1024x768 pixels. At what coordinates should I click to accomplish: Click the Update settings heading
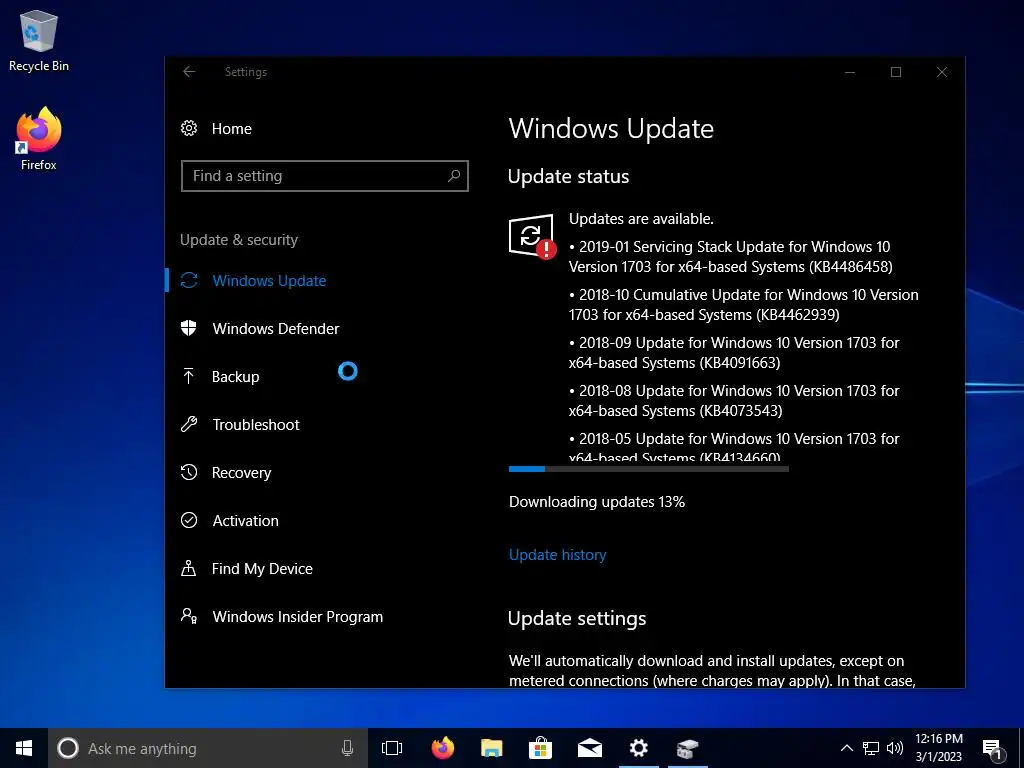(577, 618)
